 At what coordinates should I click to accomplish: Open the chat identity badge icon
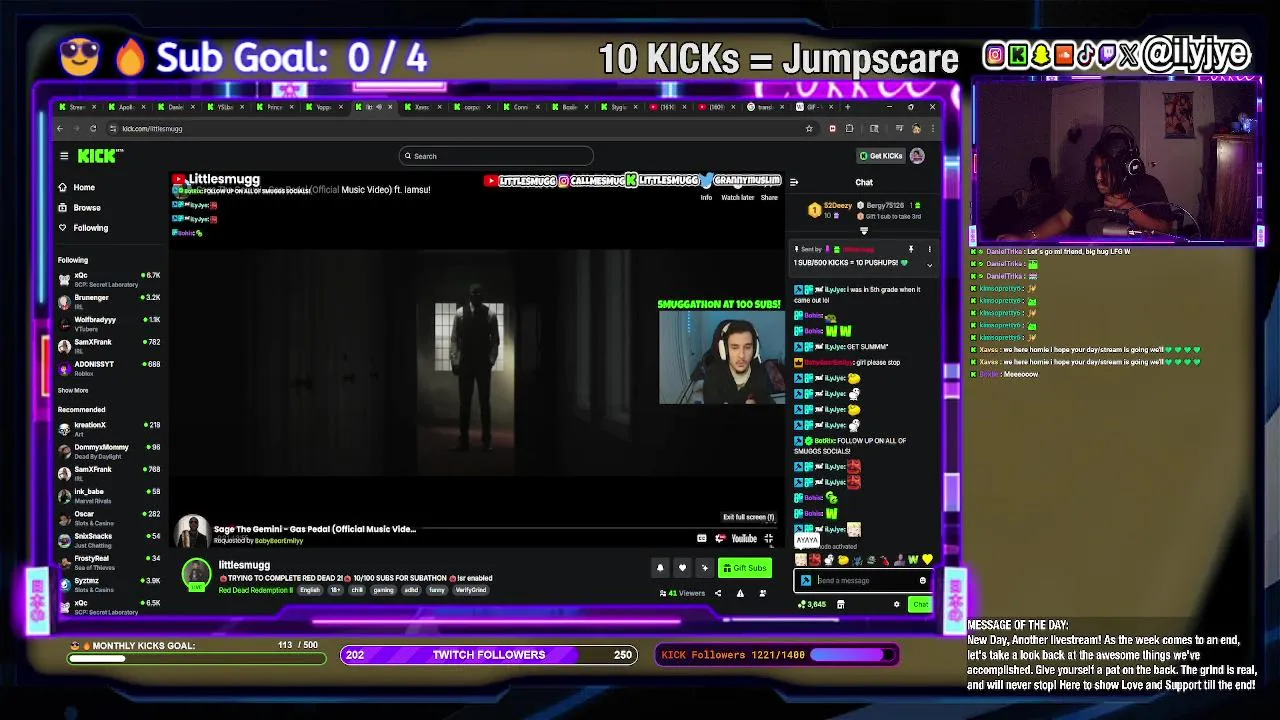[806, 580]
